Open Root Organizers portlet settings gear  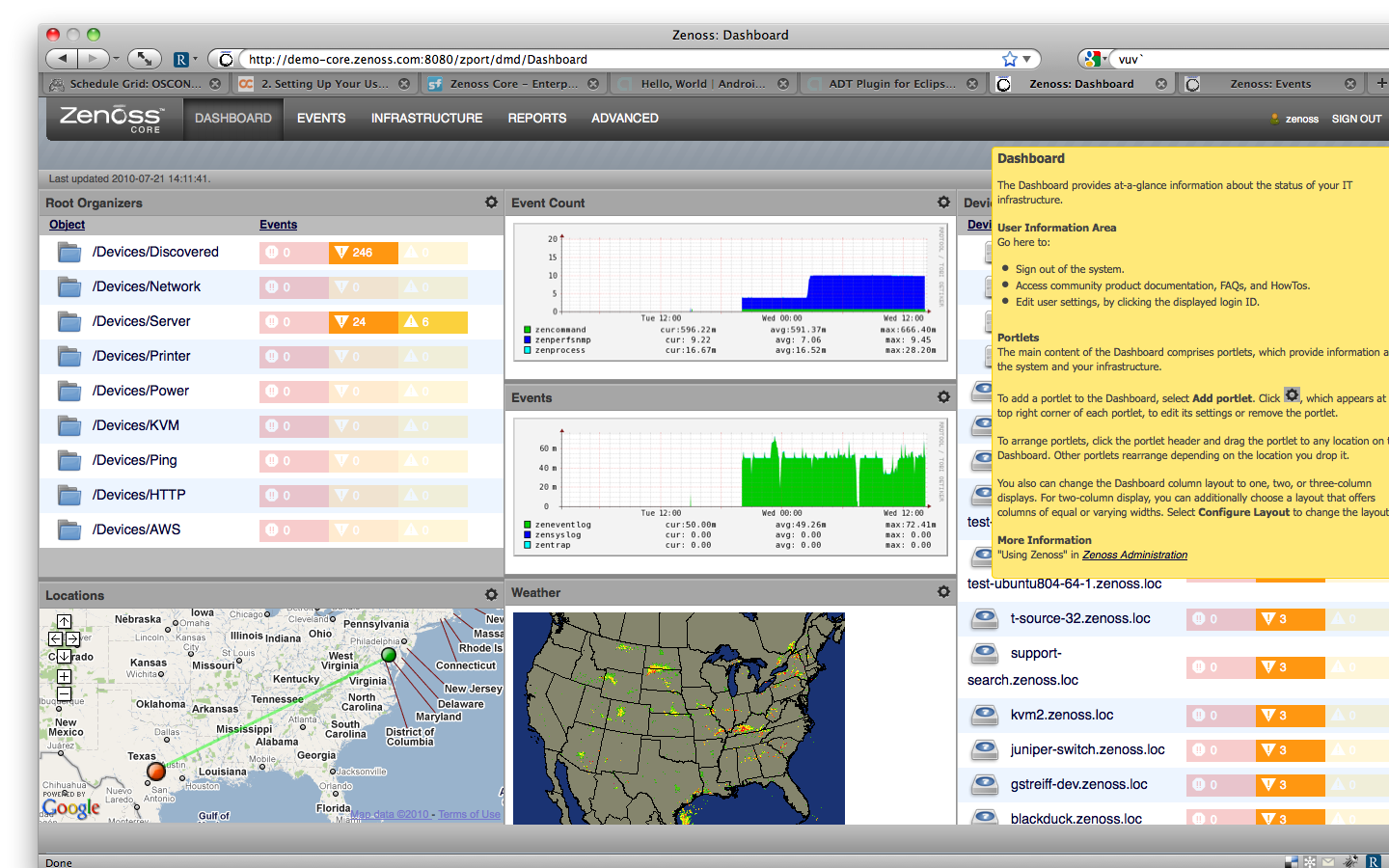tap(491, 203)
